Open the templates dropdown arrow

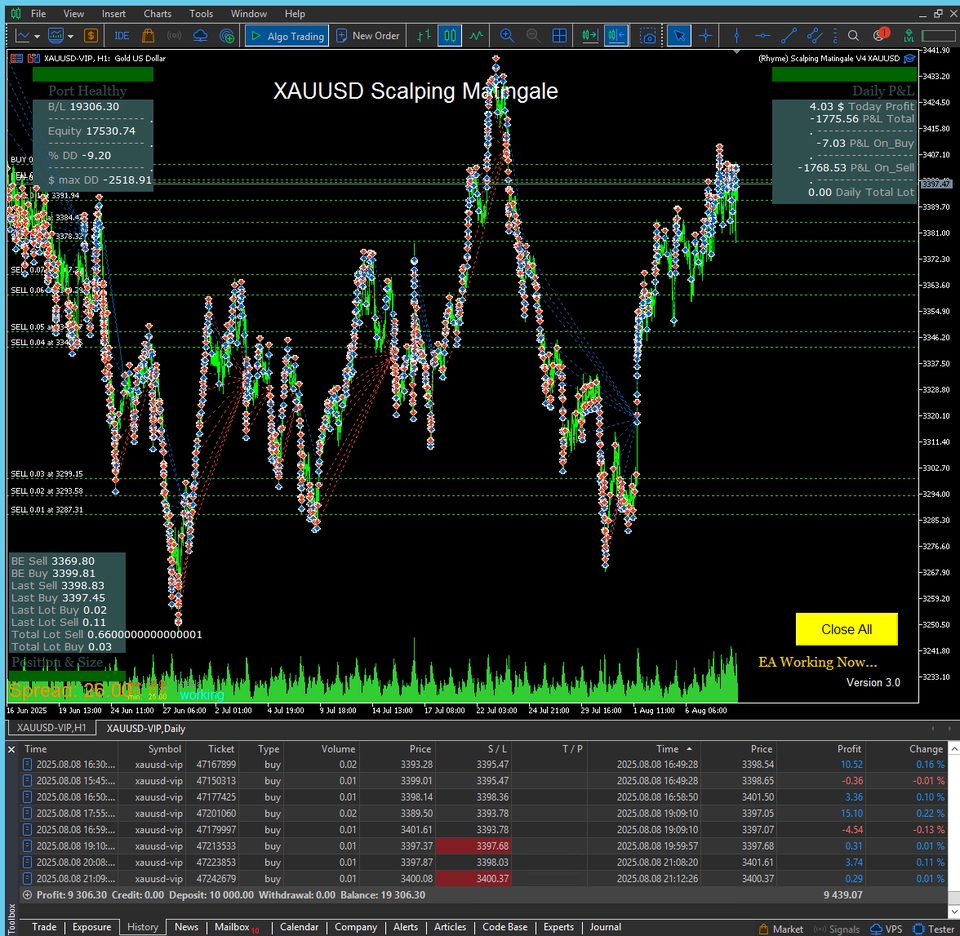click(71, 36)
